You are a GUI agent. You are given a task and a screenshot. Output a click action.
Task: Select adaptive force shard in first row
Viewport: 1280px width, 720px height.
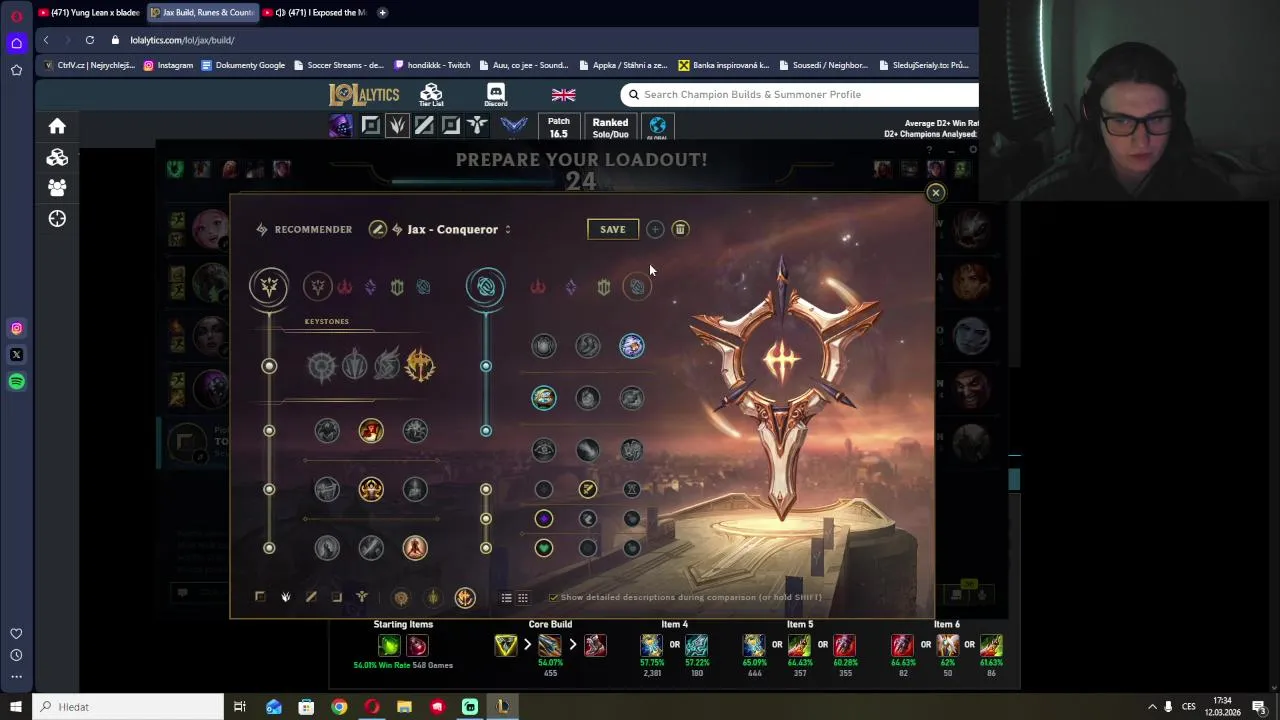[543, 489]
